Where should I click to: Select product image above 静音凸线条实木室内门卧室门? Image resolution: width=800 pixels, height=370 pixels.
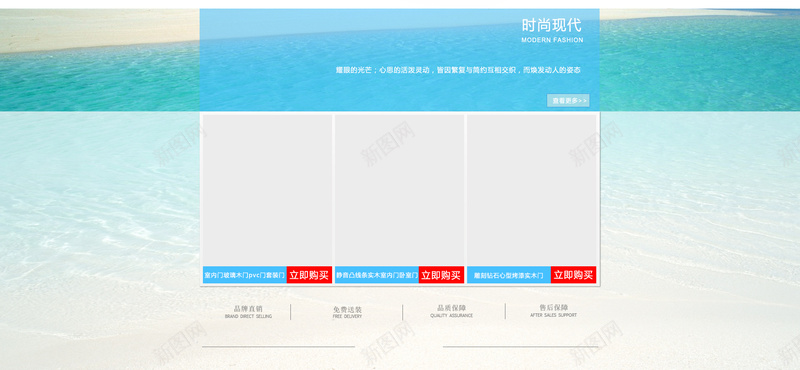(399, 190)
